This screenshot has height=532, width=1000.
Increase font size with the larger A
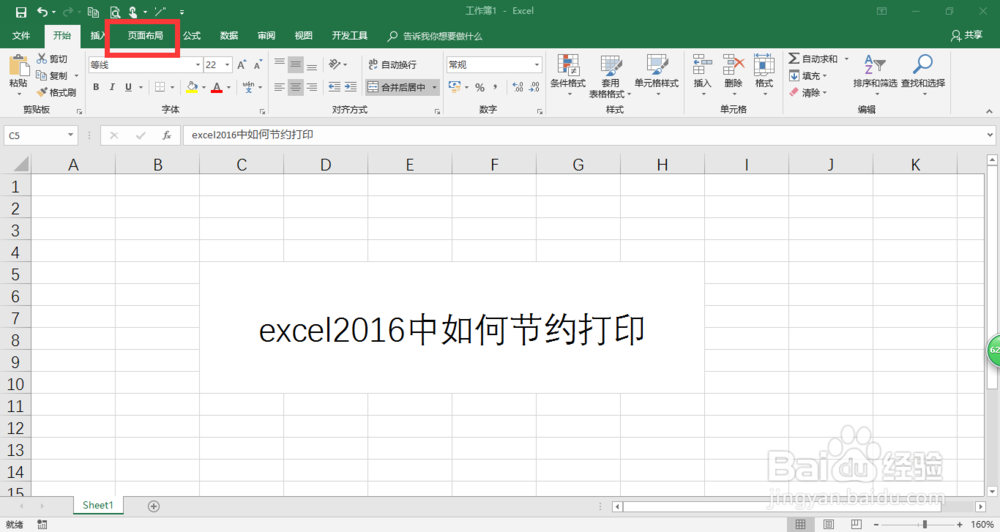[242, 65]
